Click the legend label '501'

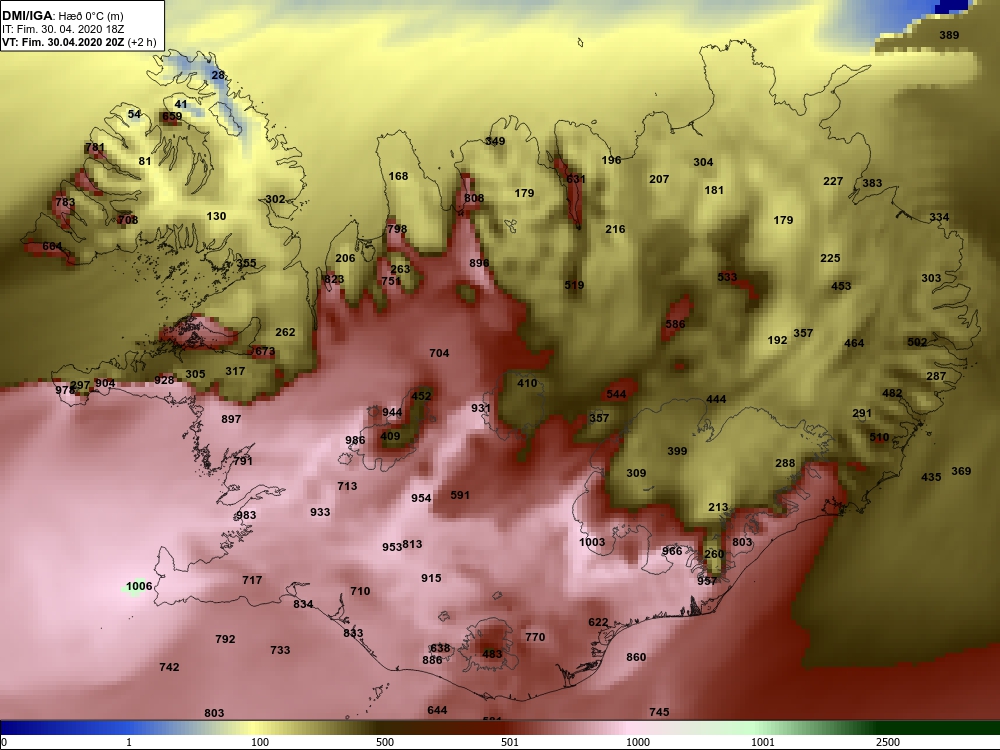pyautogui.click(x=510, y=742)
